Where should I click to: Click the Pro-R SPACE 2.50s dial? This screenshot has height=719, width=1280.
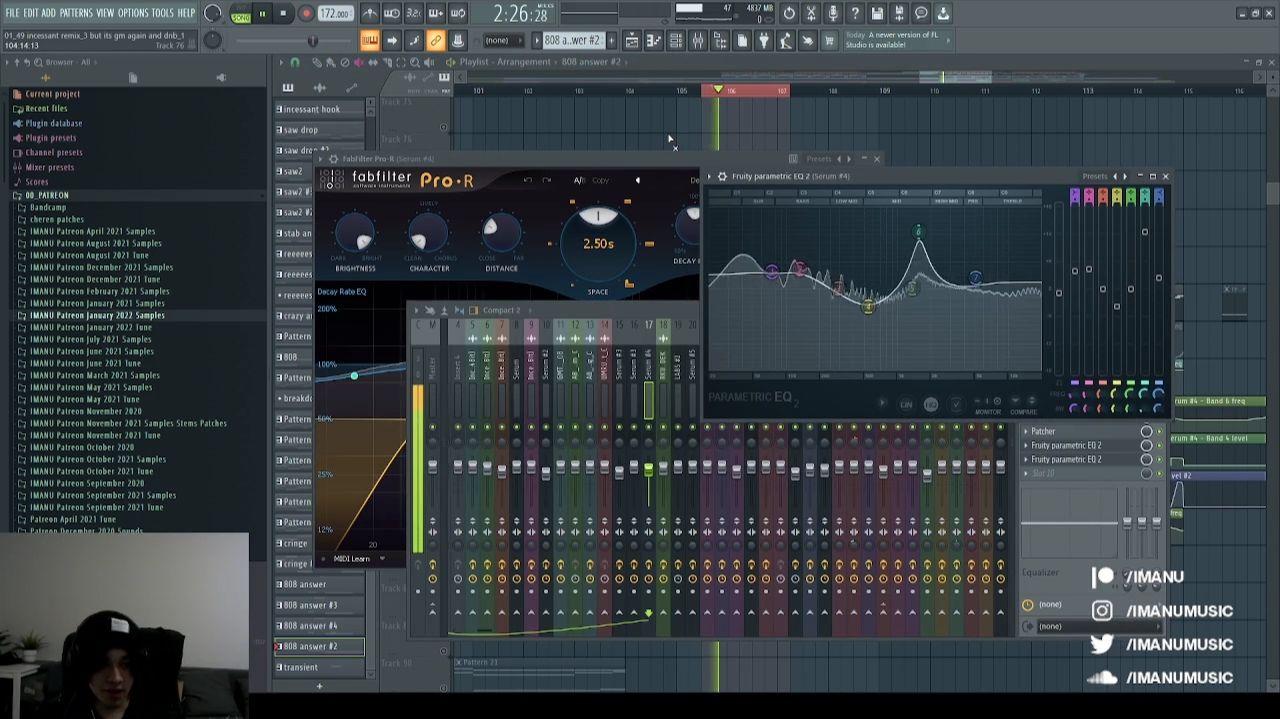click(598, 243)
